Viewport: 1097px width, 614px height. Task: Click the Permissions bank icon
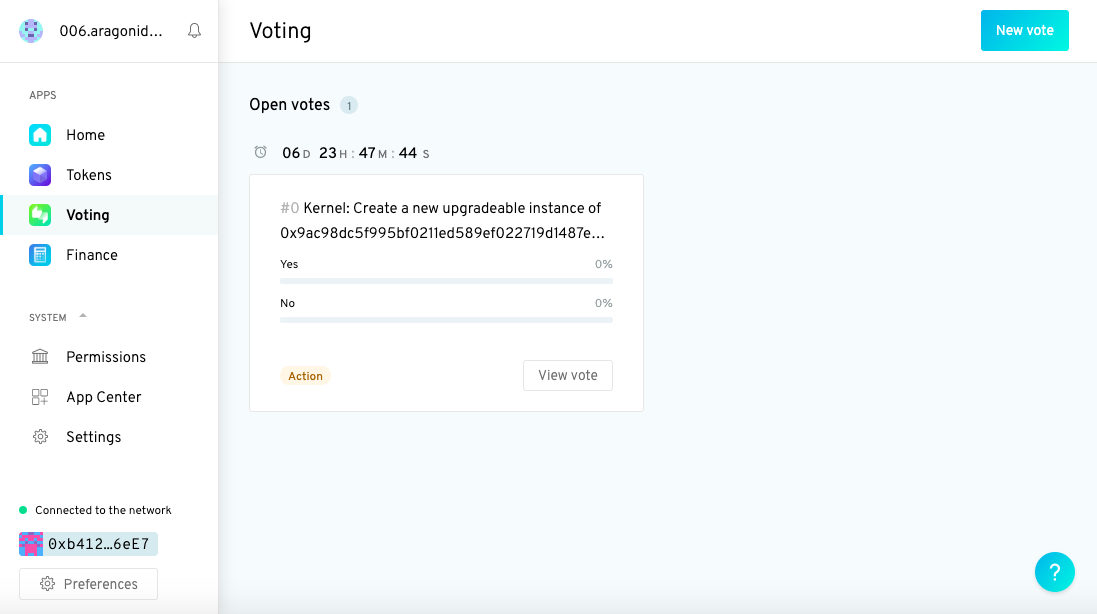click(x=40, y=357)
